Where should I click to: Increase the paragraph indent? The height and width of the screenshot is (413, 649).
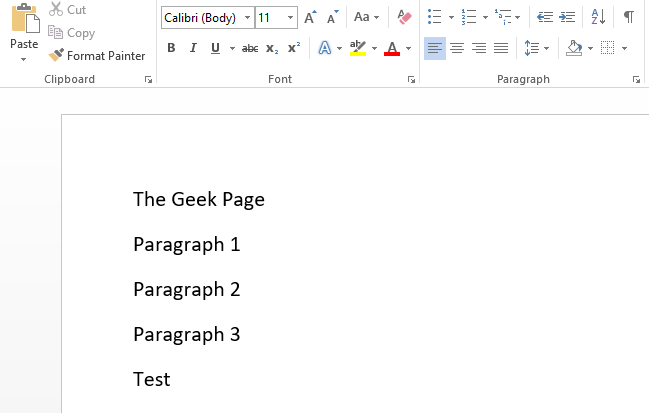[567, 17]
